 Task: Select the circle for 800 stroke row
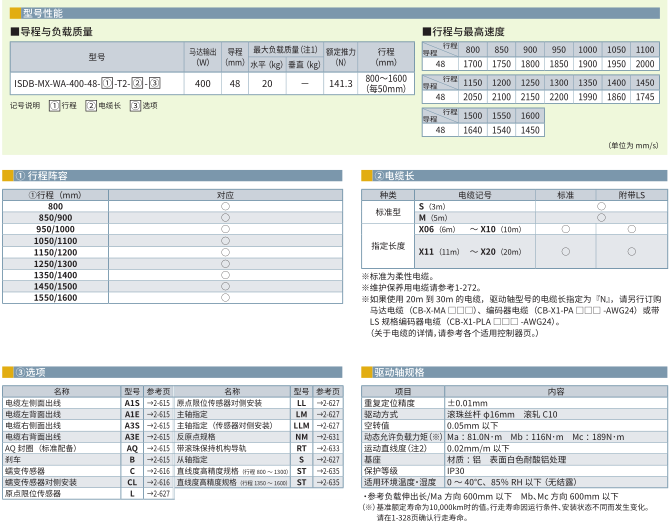point(225,205)
